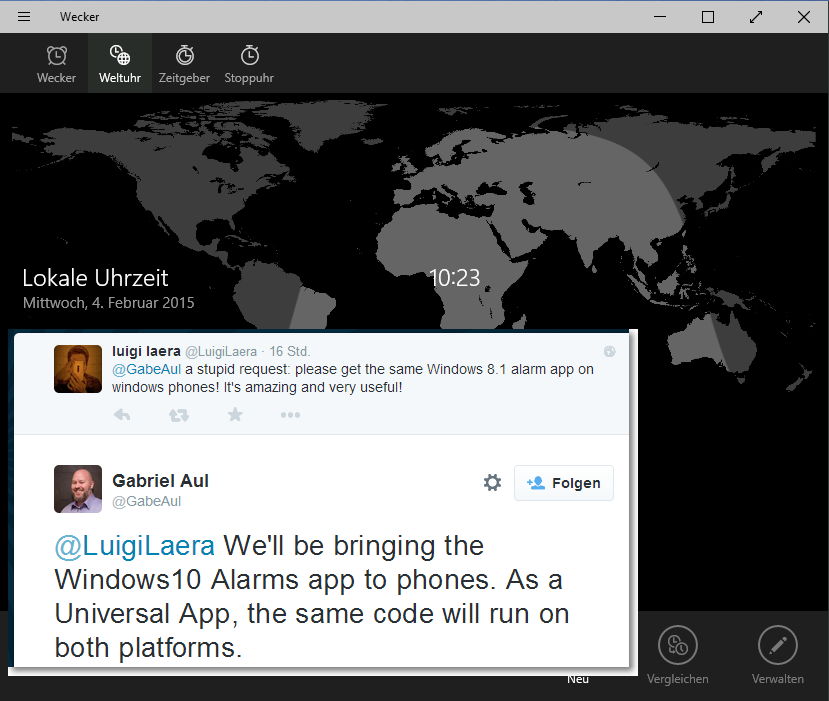Switch to the Wecker tab
Image resolution: width=829 pixels, height=701 pixels.
point(57,64)
